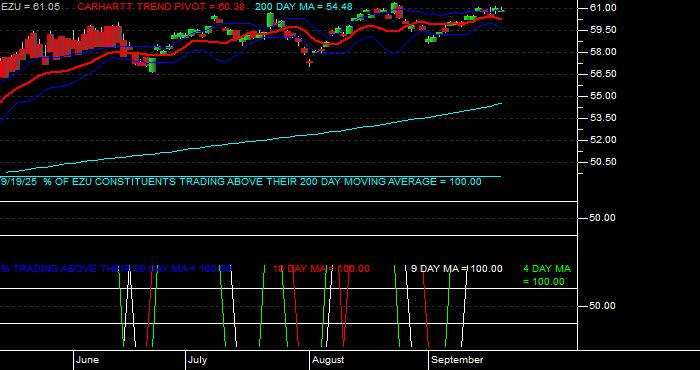Click the September month marker
The height and width of the screenshot is (370, 700).
(458, 360)
